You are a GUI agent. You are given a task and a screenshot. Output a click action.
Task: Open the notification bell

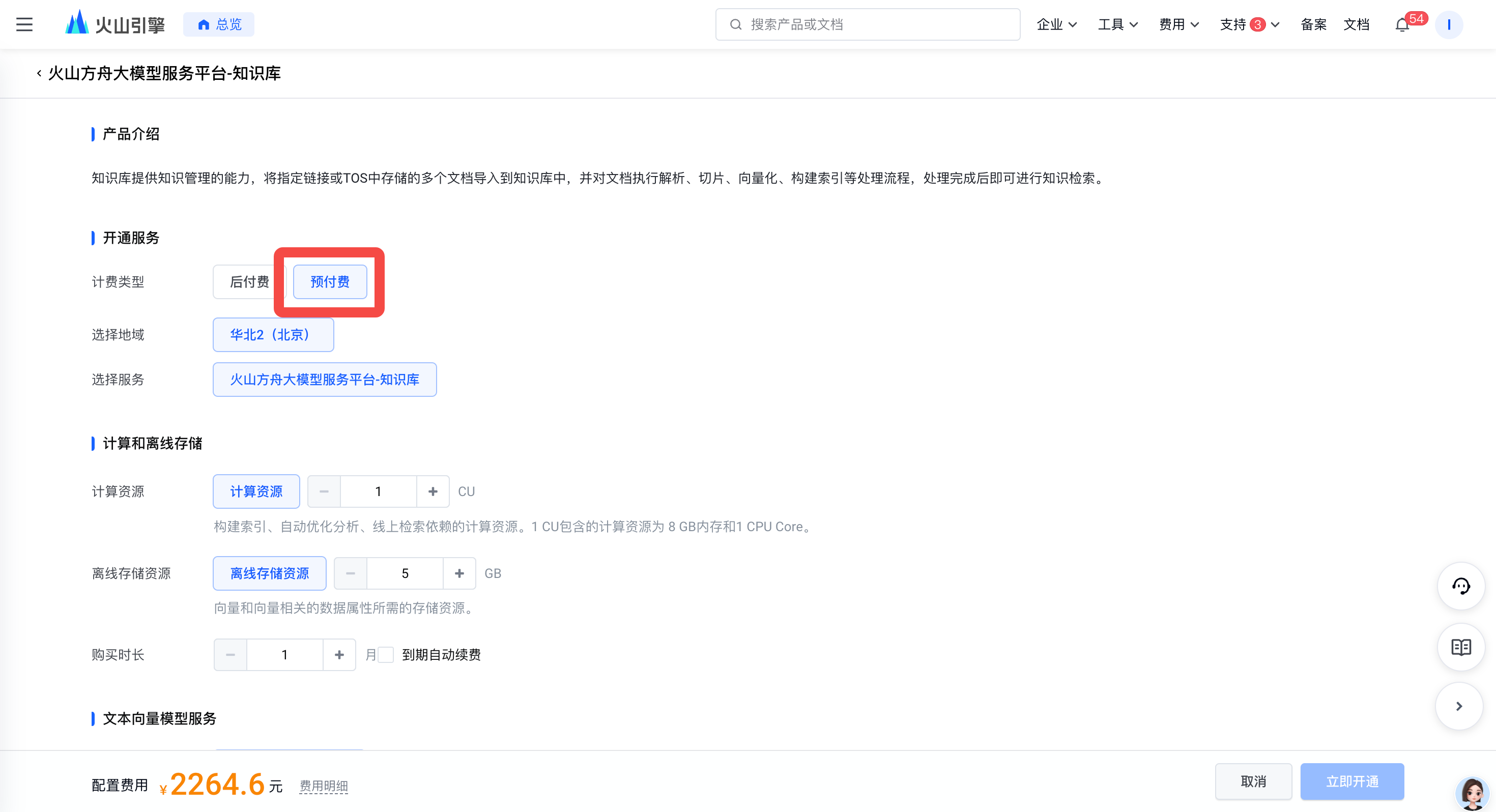coord(1402,25)
